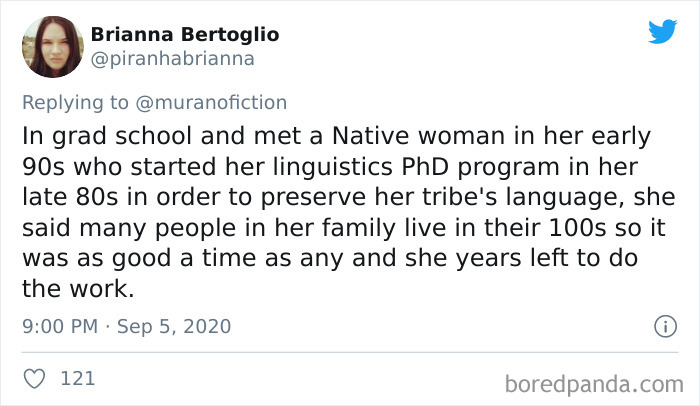Open the @muranofiction mention
The height and width of the screenshot is (406, 700).
pyautogui.click(x=211, y=103)
